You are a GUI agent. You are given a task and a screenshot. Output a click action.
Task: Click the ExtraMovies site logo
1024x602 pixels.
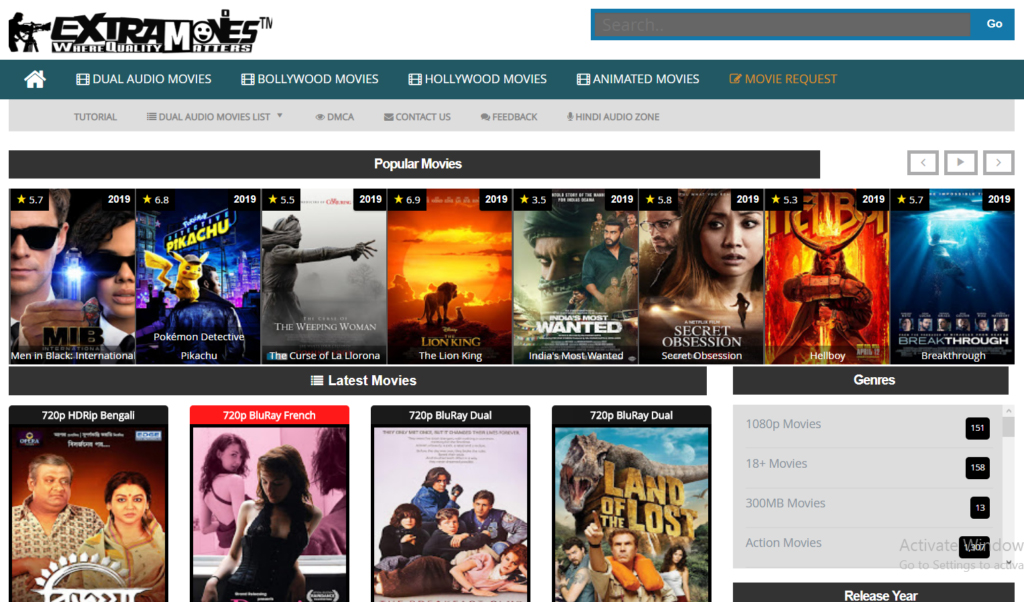140,32
